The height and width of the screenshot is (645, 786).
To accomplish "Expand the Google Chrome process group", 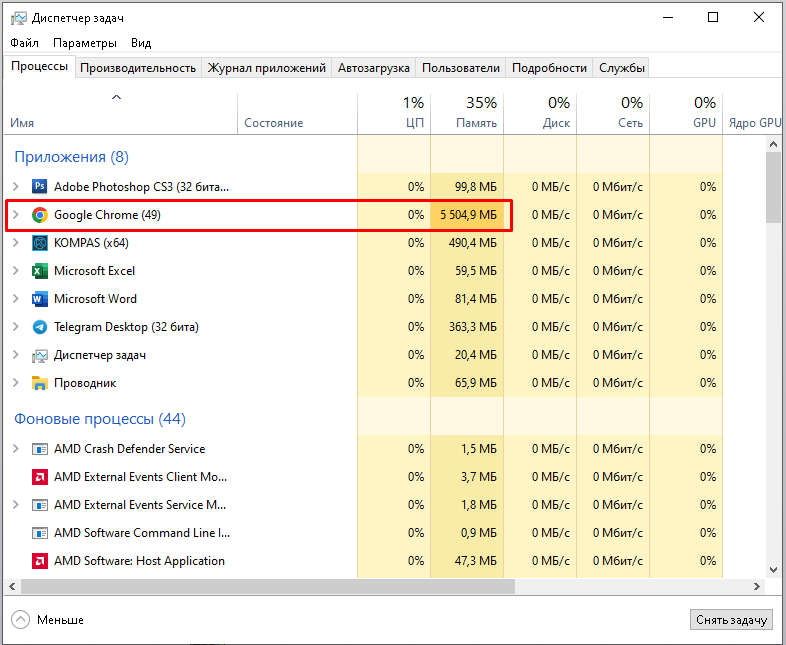I will tap(15, 215).
